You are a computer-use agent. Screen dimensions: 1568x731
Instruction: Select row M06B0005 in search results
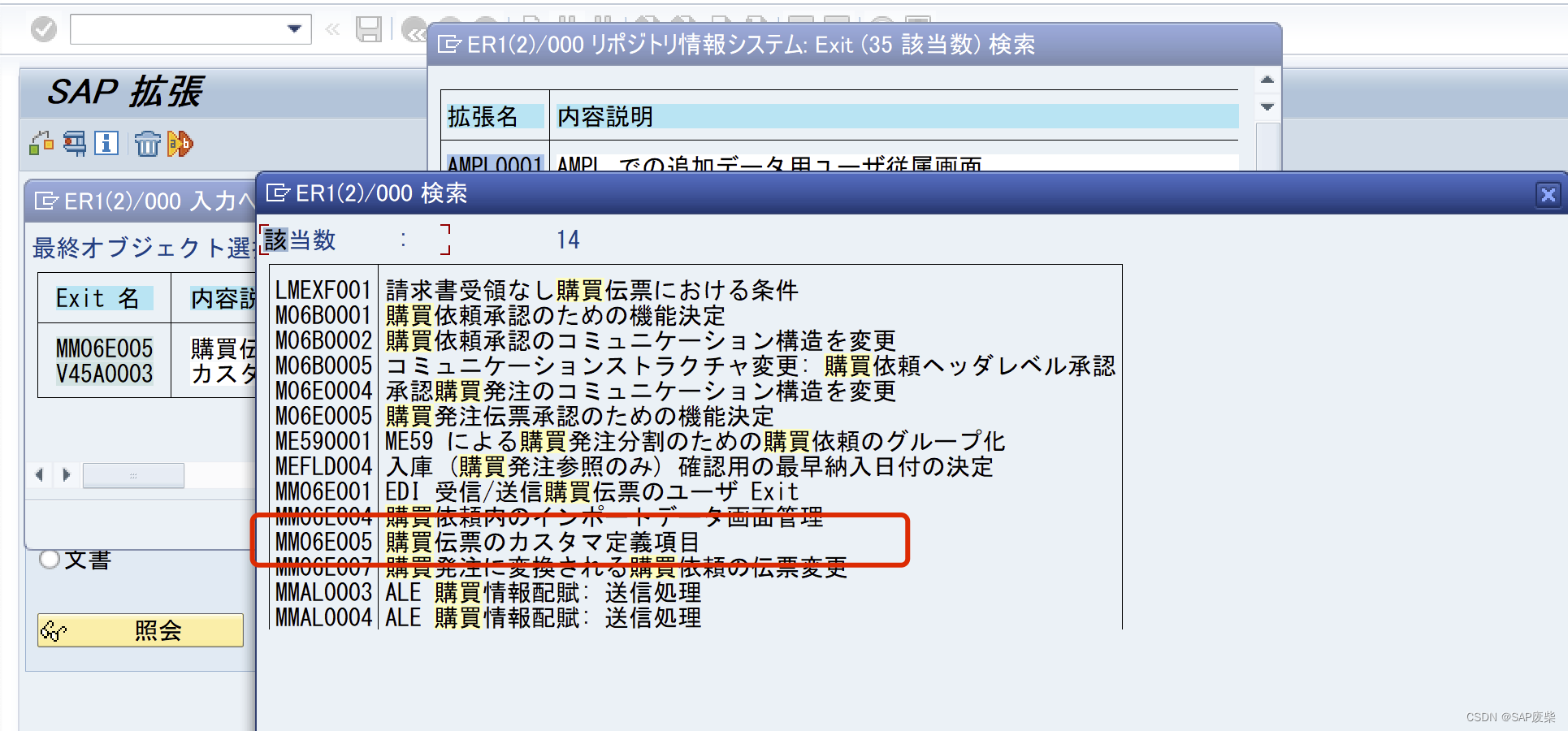coord(695,365)
